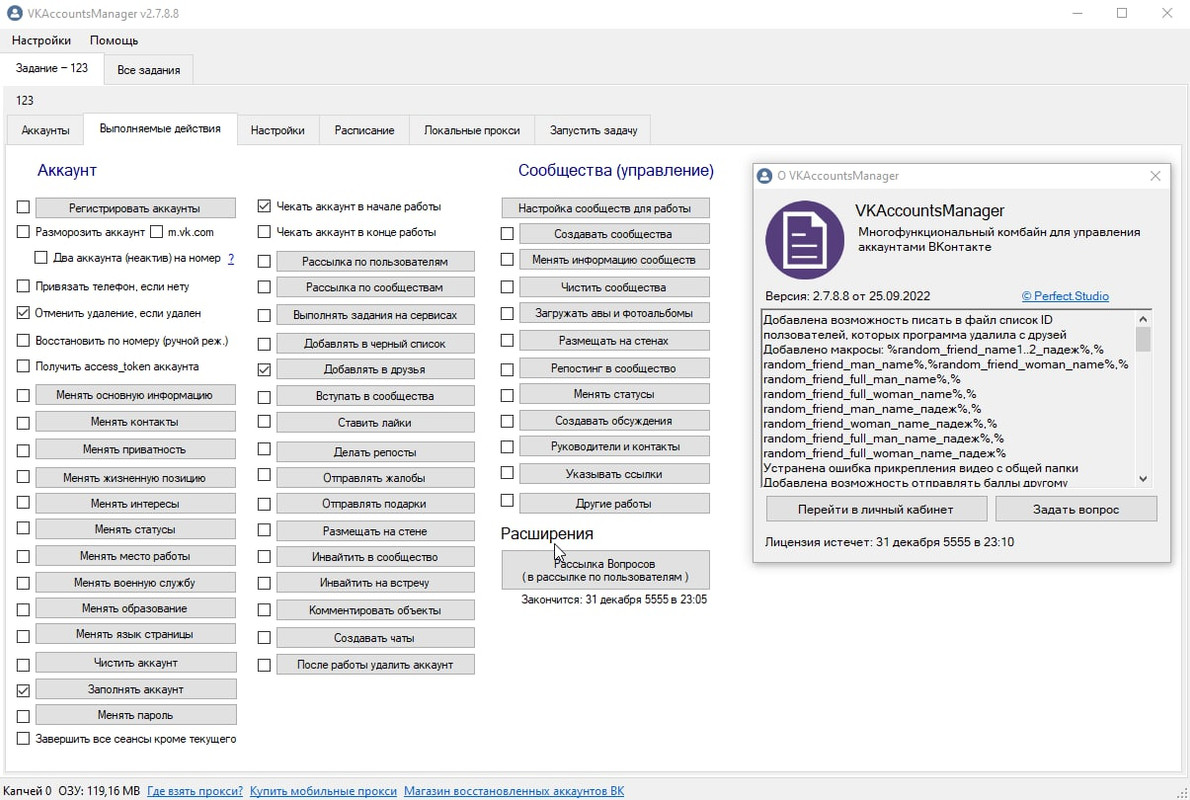Open the Запустить задачу tab
1190x800 pixels.
pyautogui.click(x=593, y=130)
